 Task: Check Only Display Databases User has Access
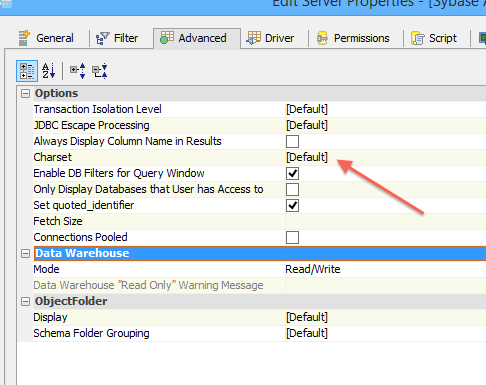[x=292, y=189]
